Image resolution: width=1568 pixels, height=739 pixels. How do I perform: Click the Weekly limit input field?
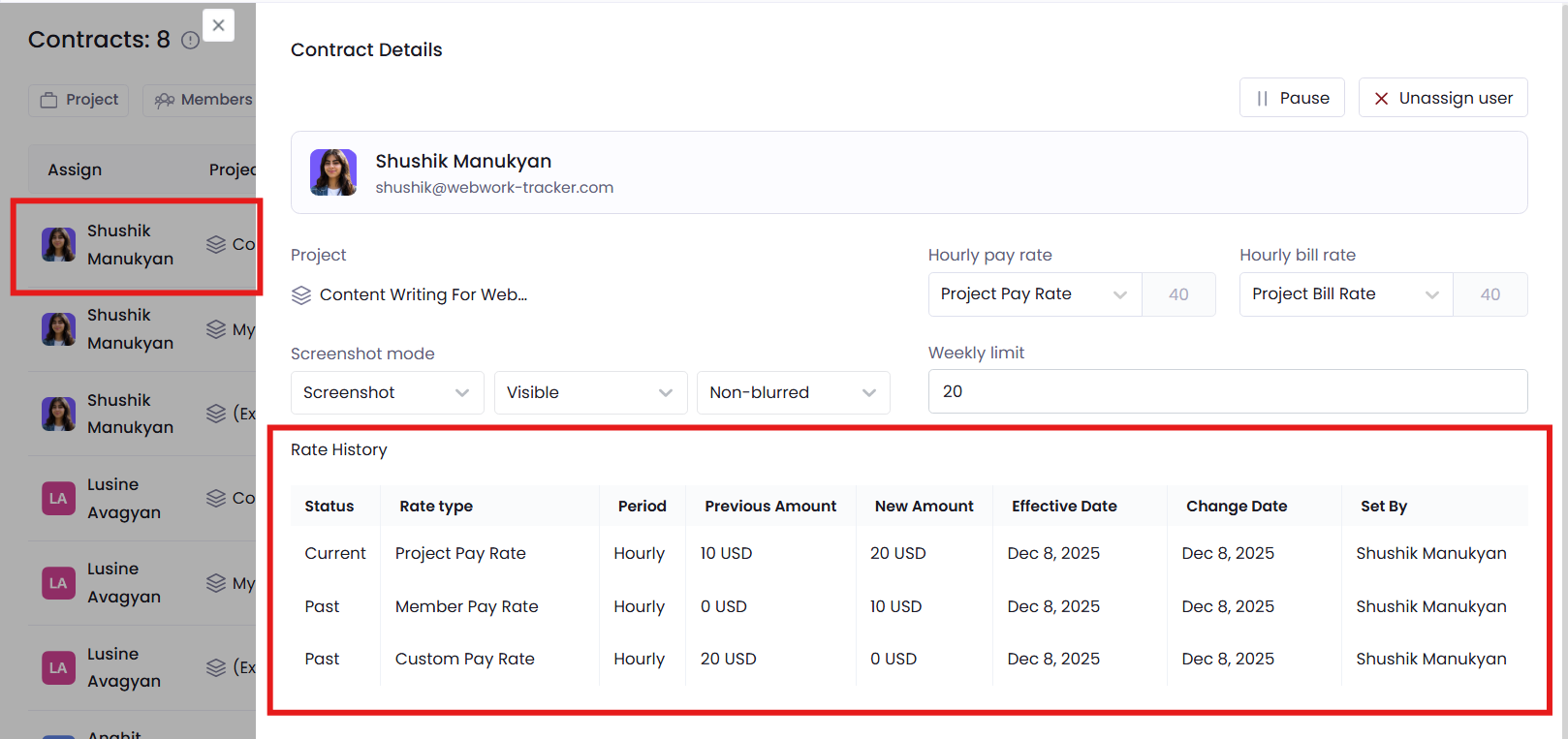pyautogui.click(x=1227, y=391)
